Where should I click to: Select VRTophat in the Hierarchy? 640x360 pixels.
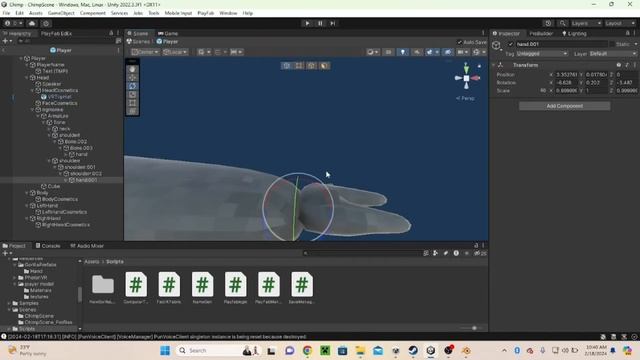[x=60, y=97]
